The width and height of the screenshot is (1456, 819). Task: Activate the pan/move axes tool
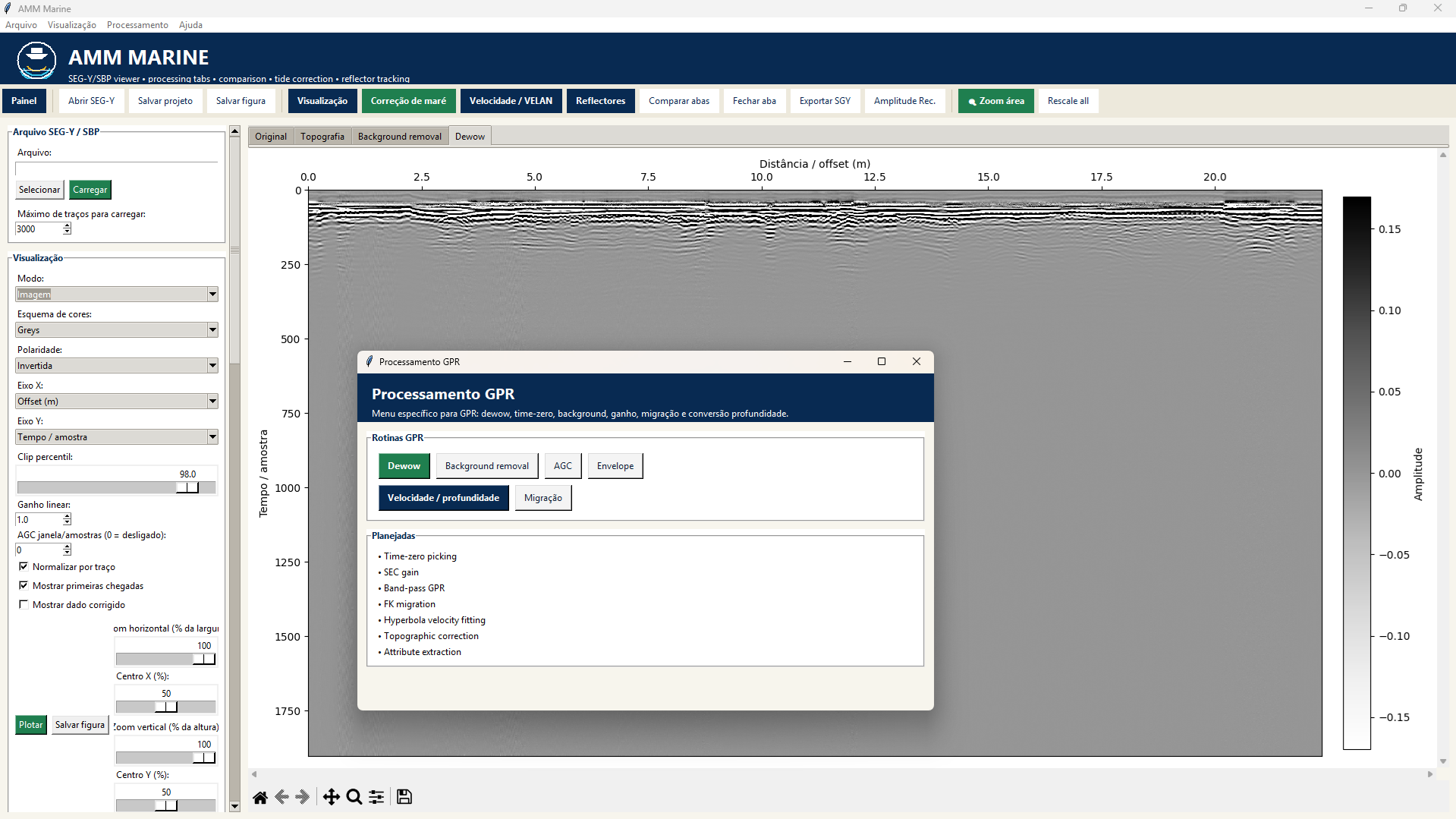(x=331, y=797)
